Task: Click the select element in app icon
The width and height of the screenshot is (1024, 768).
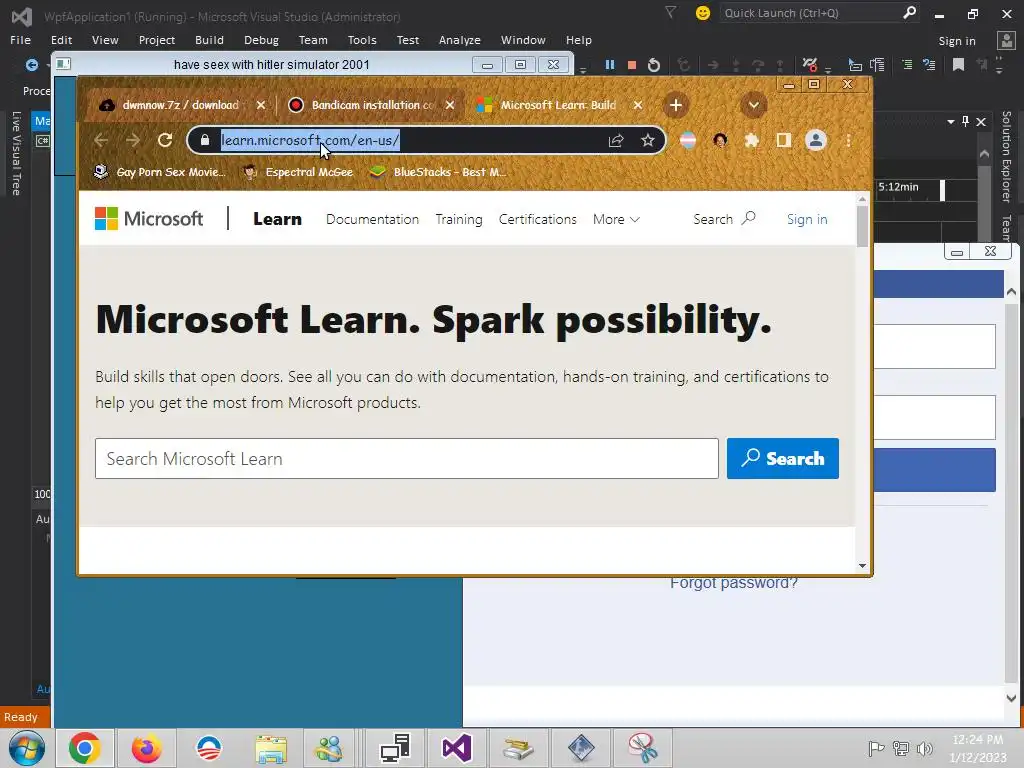Action: (x=855, y=65)
